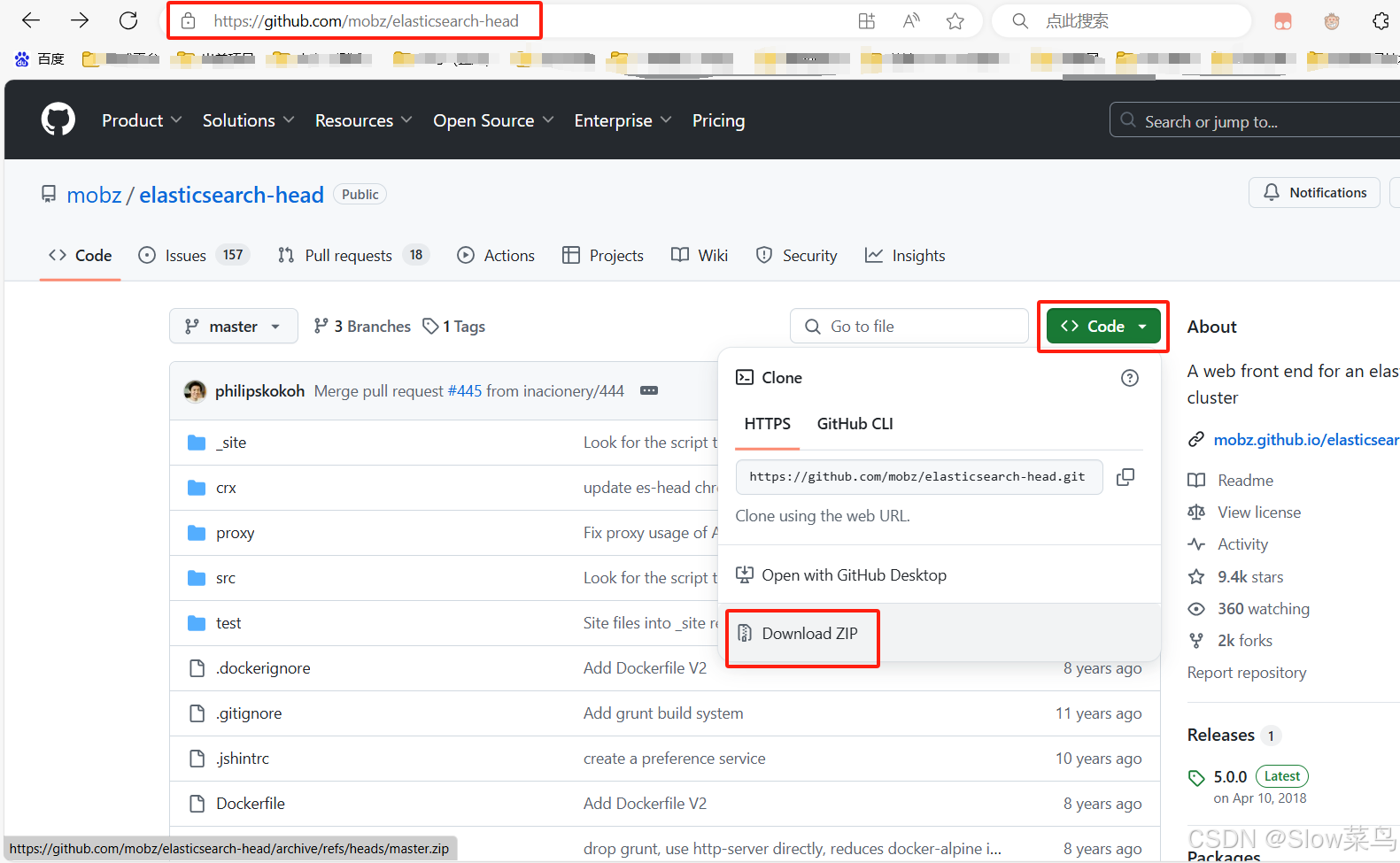The width and height of the screenshot is (1400, 863).
Task: Open pull request #445 link
Action: click(465, 391)
